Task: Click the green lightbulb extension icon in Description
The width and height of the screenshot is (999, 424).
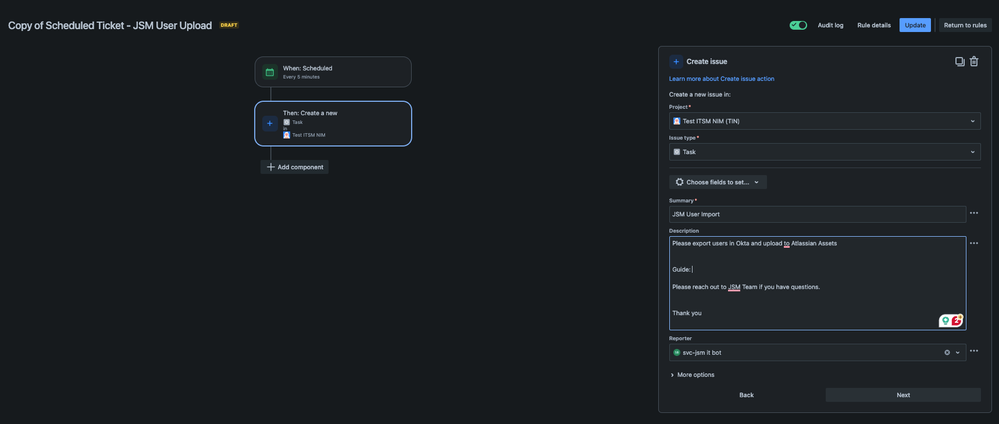Action: coord(945,321)
